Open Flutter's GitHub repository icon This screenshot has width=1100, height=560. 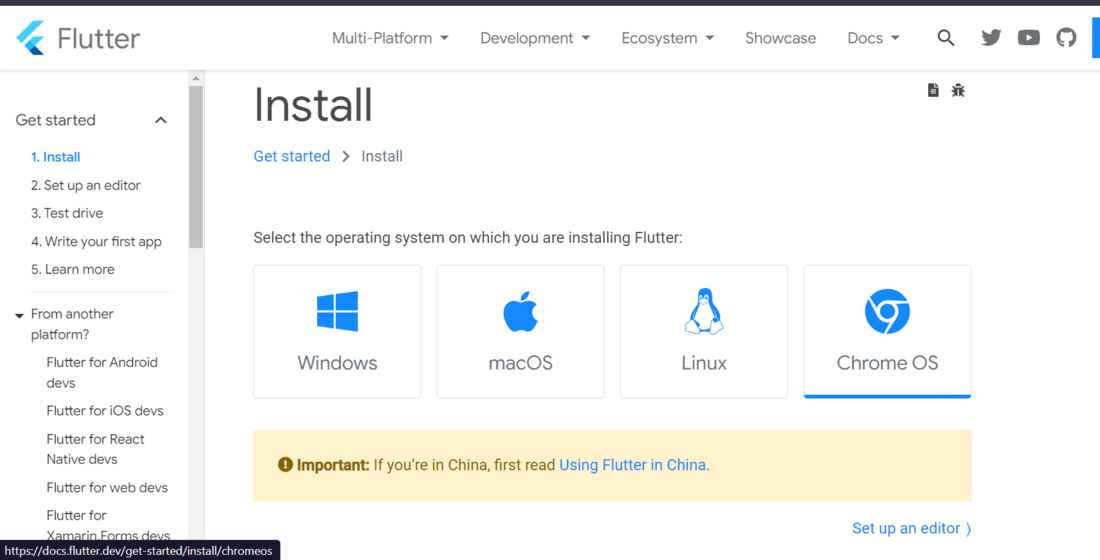[x=1067, y=38]
